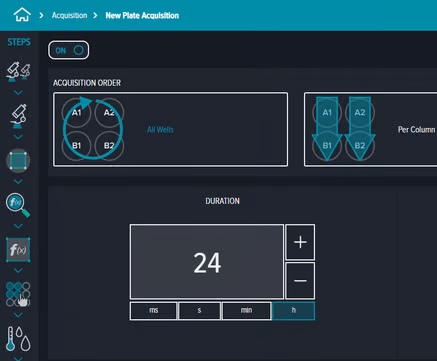Go to the Home screen icon
Image resolution: width=437 pixels, height=361 pixels.
click(x=22, y=15)
